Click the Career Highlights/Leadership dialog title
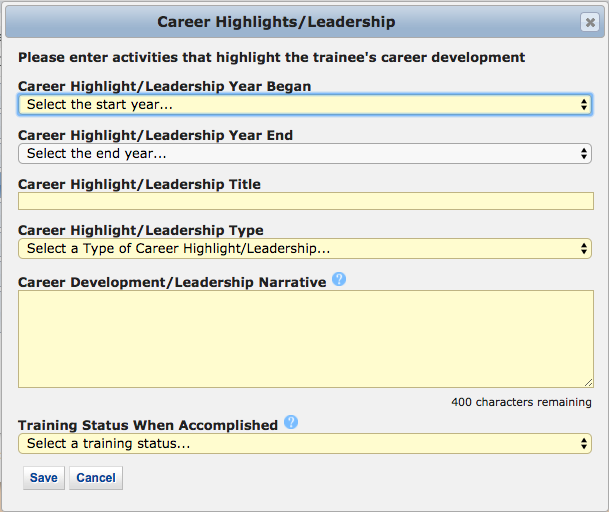Screen dimensions: 609x512 (x=276, y=22)
